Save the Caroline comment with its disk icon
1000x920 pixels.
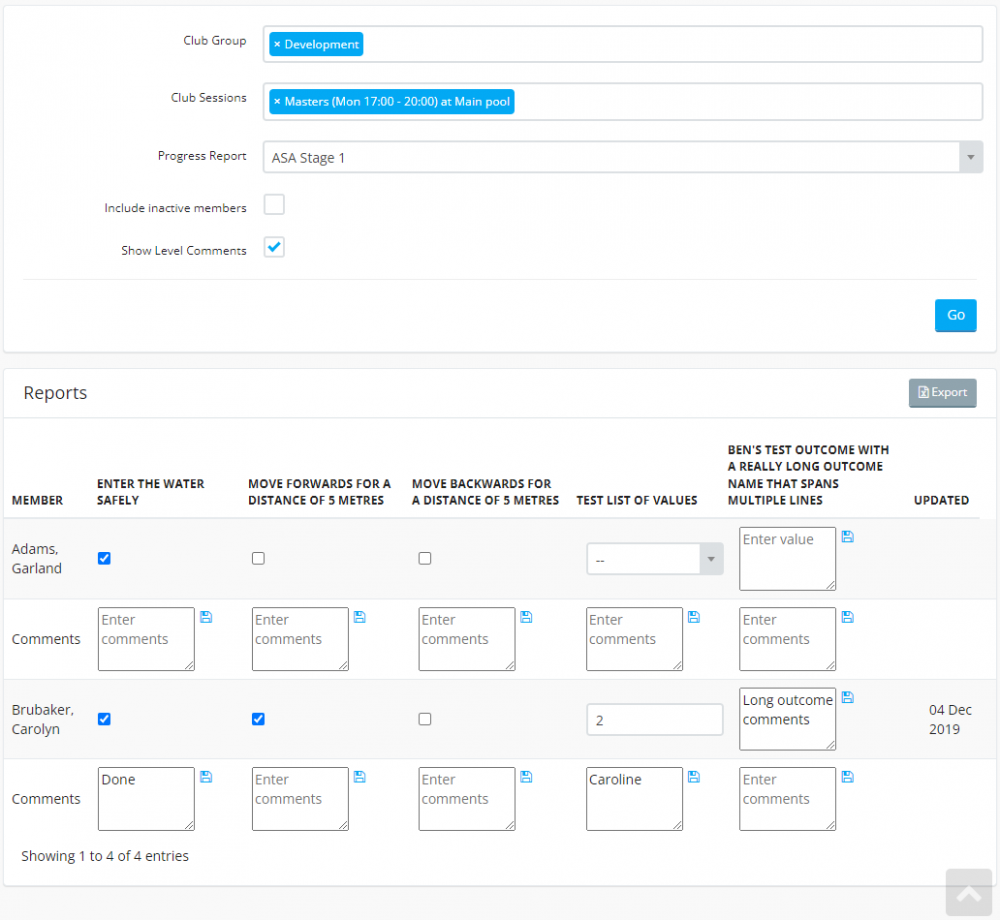click(x=694, y=777)
